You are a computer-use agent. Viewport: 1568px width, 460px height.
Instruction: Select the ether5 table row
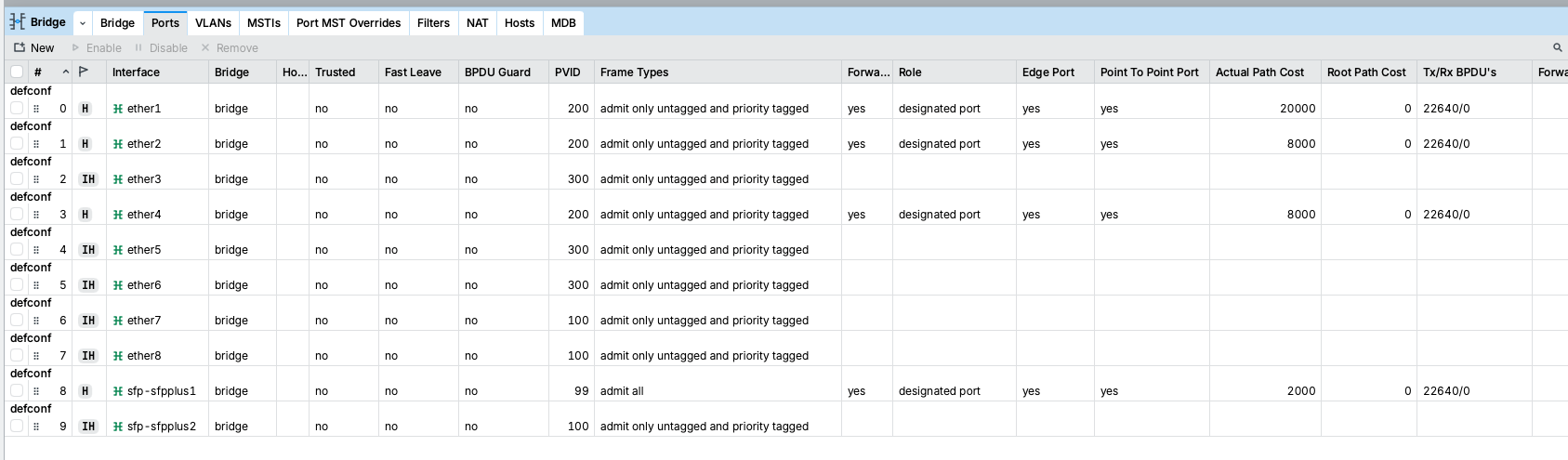(x=465, y=250)
